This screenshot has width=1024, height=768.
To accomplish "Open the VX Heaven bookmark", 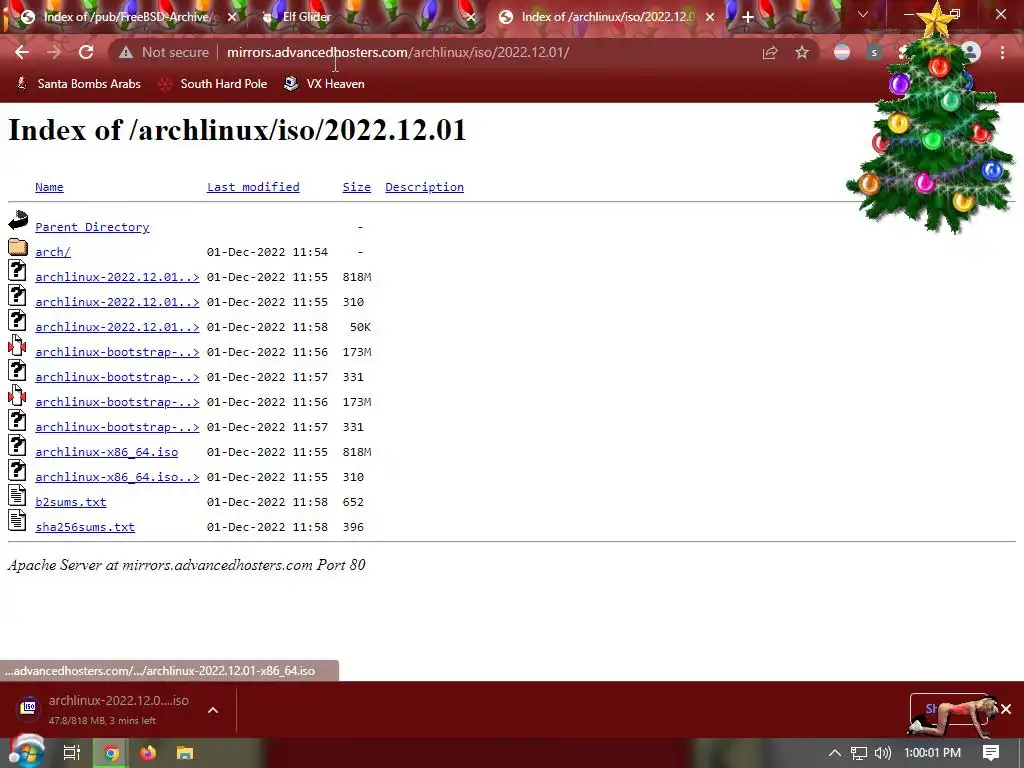I will point(325,84).
